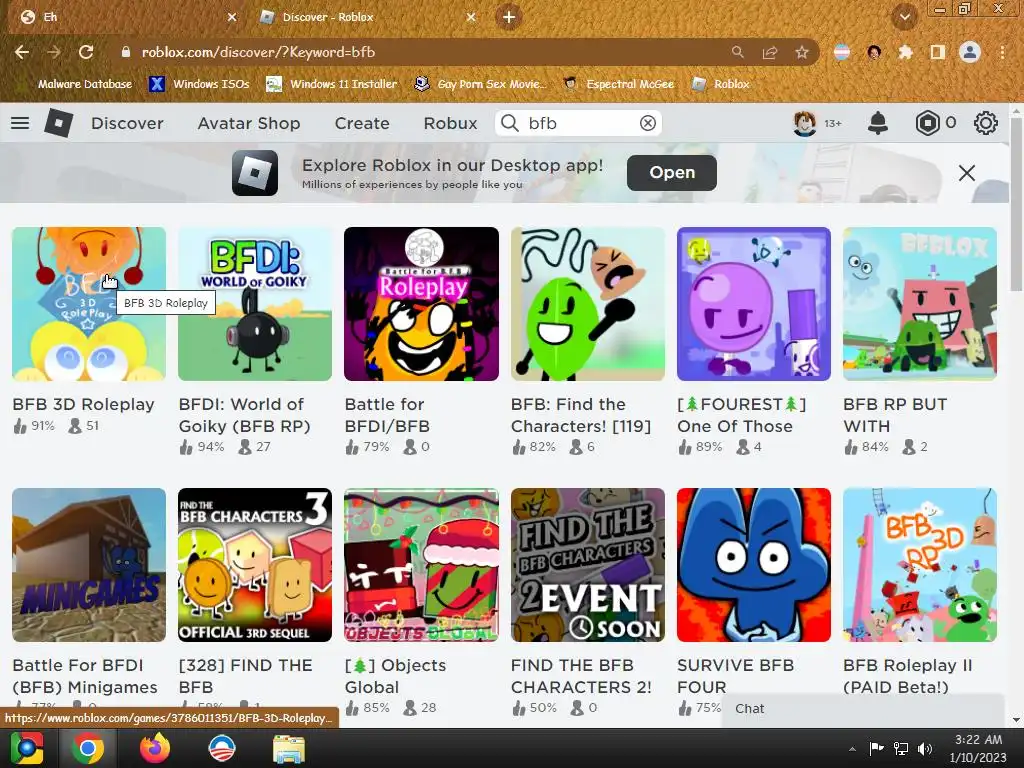The height and width of the screenshot is (768, 1024).
Task: Click the taskbar volume speaker icon
Action: [925, 749]
